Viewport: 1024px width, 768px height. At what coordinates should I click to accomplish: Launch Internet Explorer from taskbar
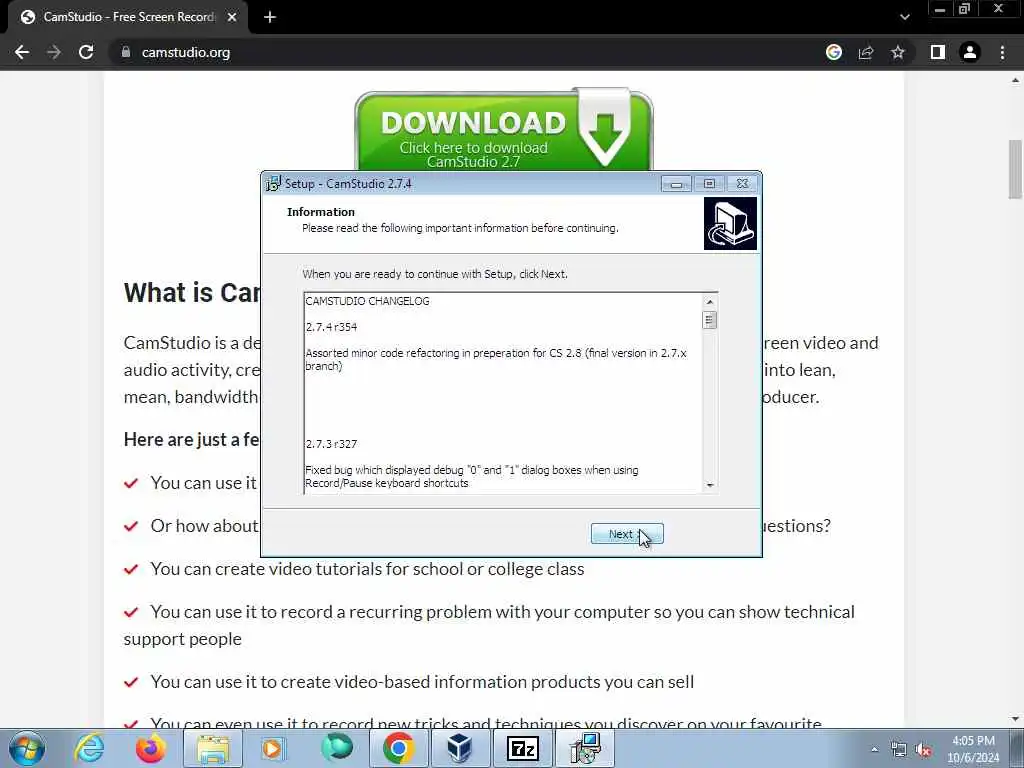tap(89, 748)
